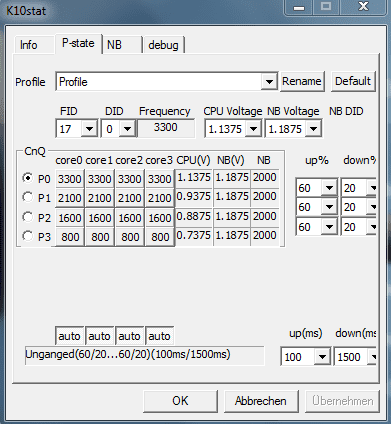Click the auto button under core2
The height and width of the screenshot is (424, 391).
[x=130, y=336]
